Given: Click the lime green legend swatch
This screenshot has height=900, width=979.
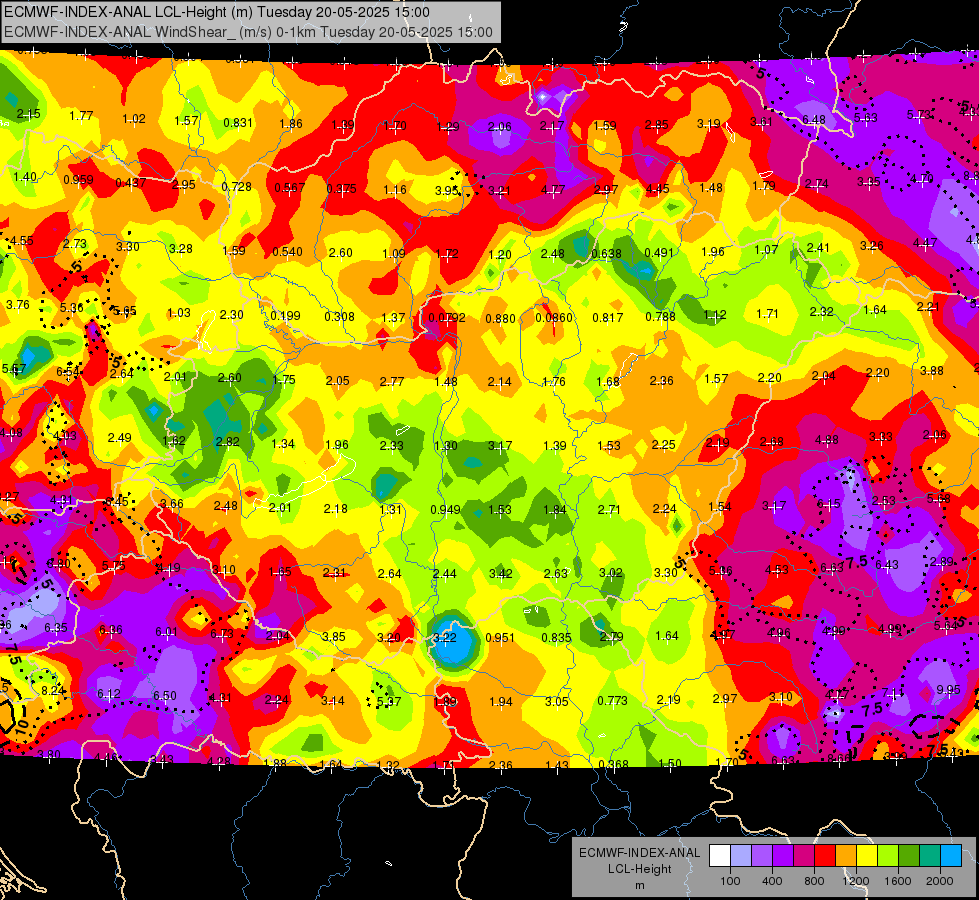Looking at the screenshot, I should 888,855.
